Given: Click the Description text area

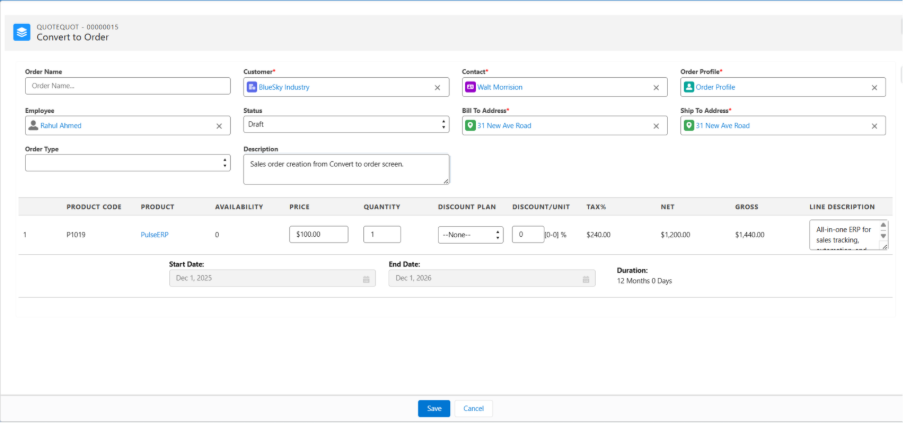Looking at the screenshot, I should (344, 168).
